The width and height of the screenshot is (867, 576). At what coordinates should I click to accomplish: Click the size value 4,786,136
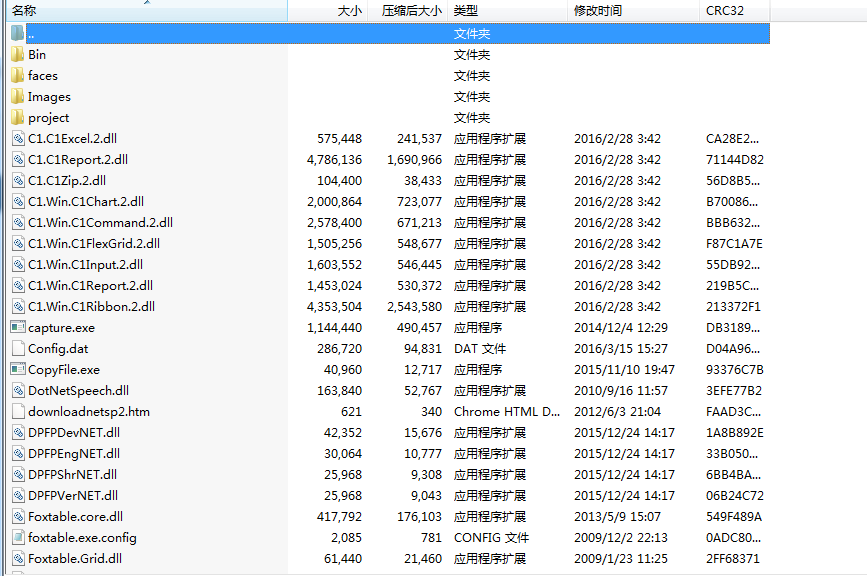coord(335,160)
